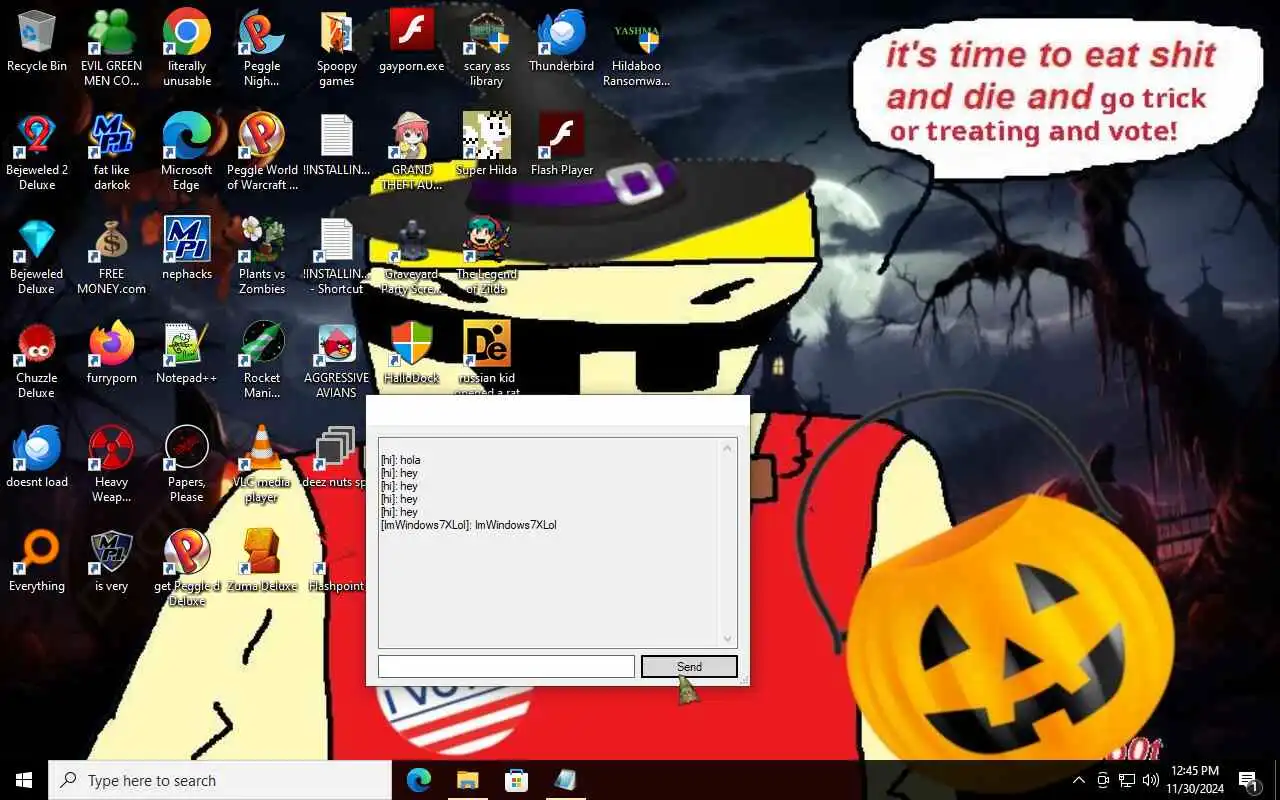
Task: Open the Rocket Mani... shortcut
Action: [262, 360]
